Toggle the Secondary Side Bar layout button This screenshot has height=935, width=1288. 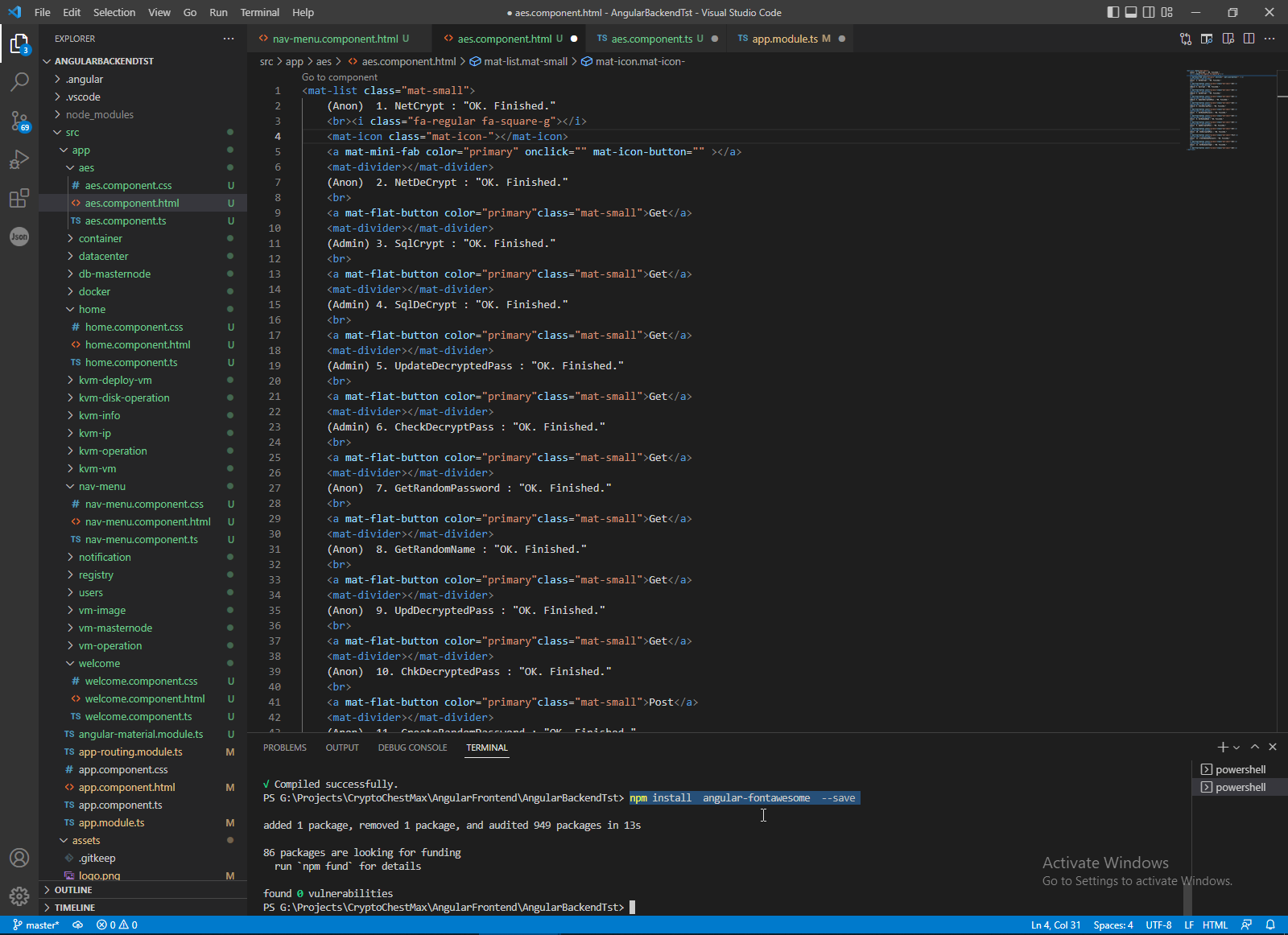[1149, 12]
